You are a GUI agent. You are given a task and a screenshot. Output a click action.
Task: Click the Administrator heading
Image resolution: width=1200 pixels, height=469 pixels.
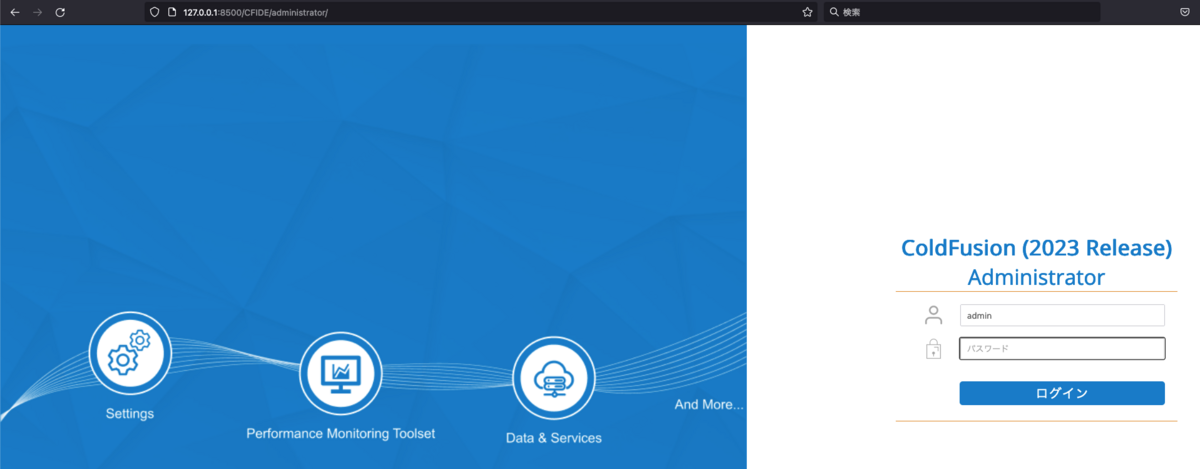(x=1036, y=277)
